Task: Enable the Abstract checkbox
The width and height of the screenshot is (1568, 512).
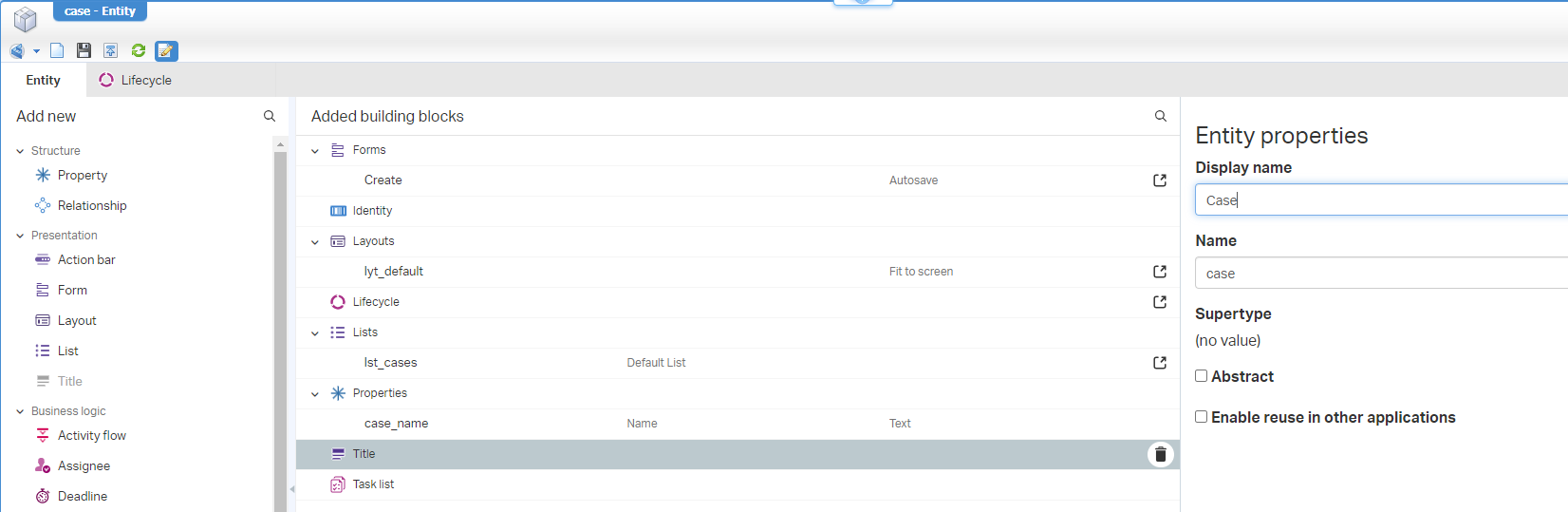Action: 1202,376
